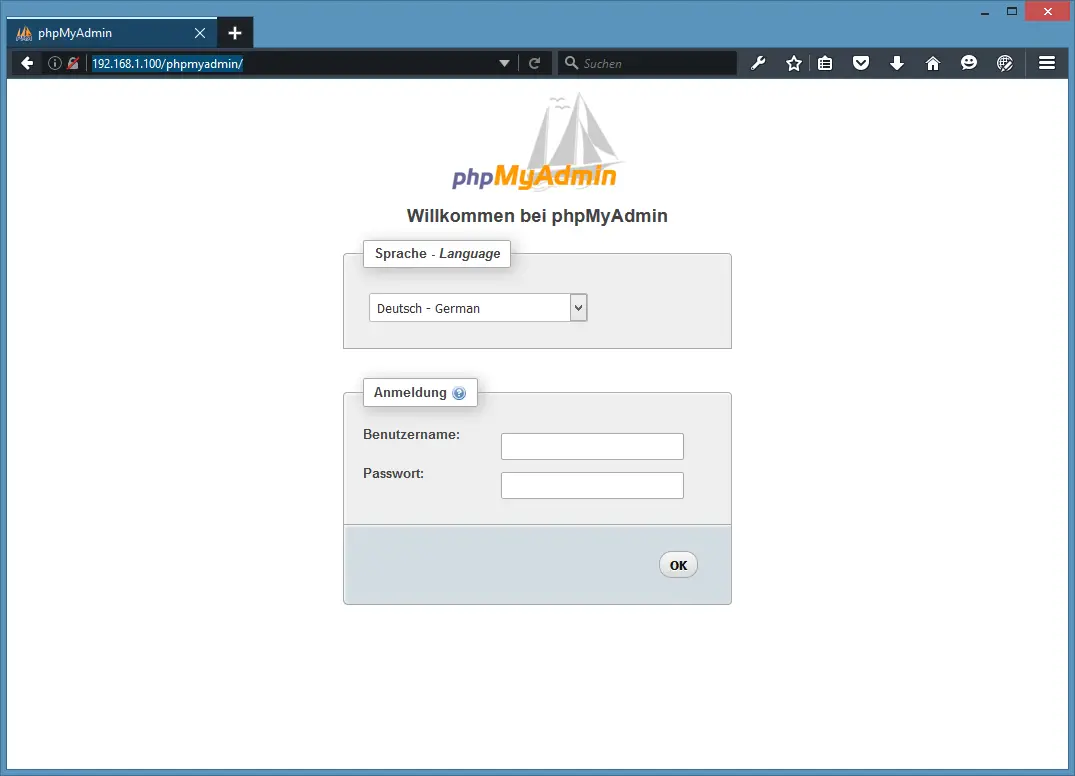Image resolution: width=1075 pixels, height=776 pixels.
Task: Maximize the browser window
Action: (x=1011, y=12)
